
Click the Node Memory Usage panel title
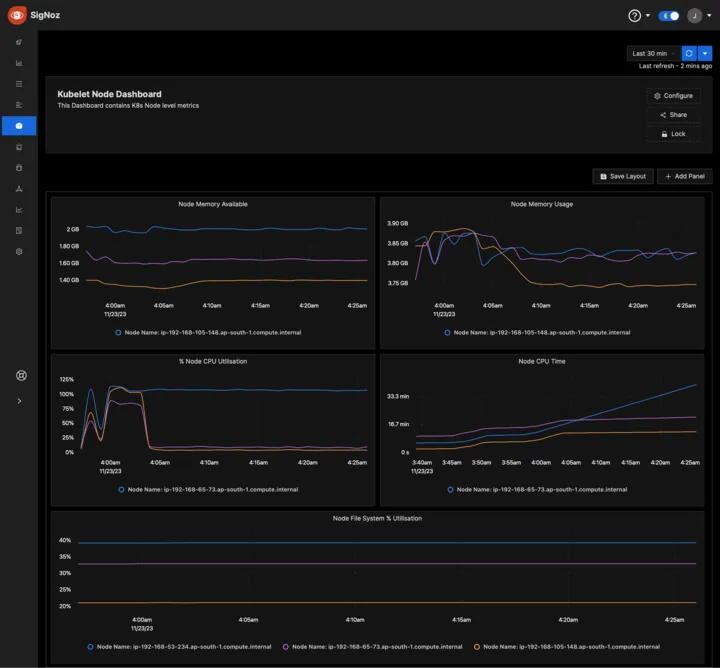coord(542,204)
